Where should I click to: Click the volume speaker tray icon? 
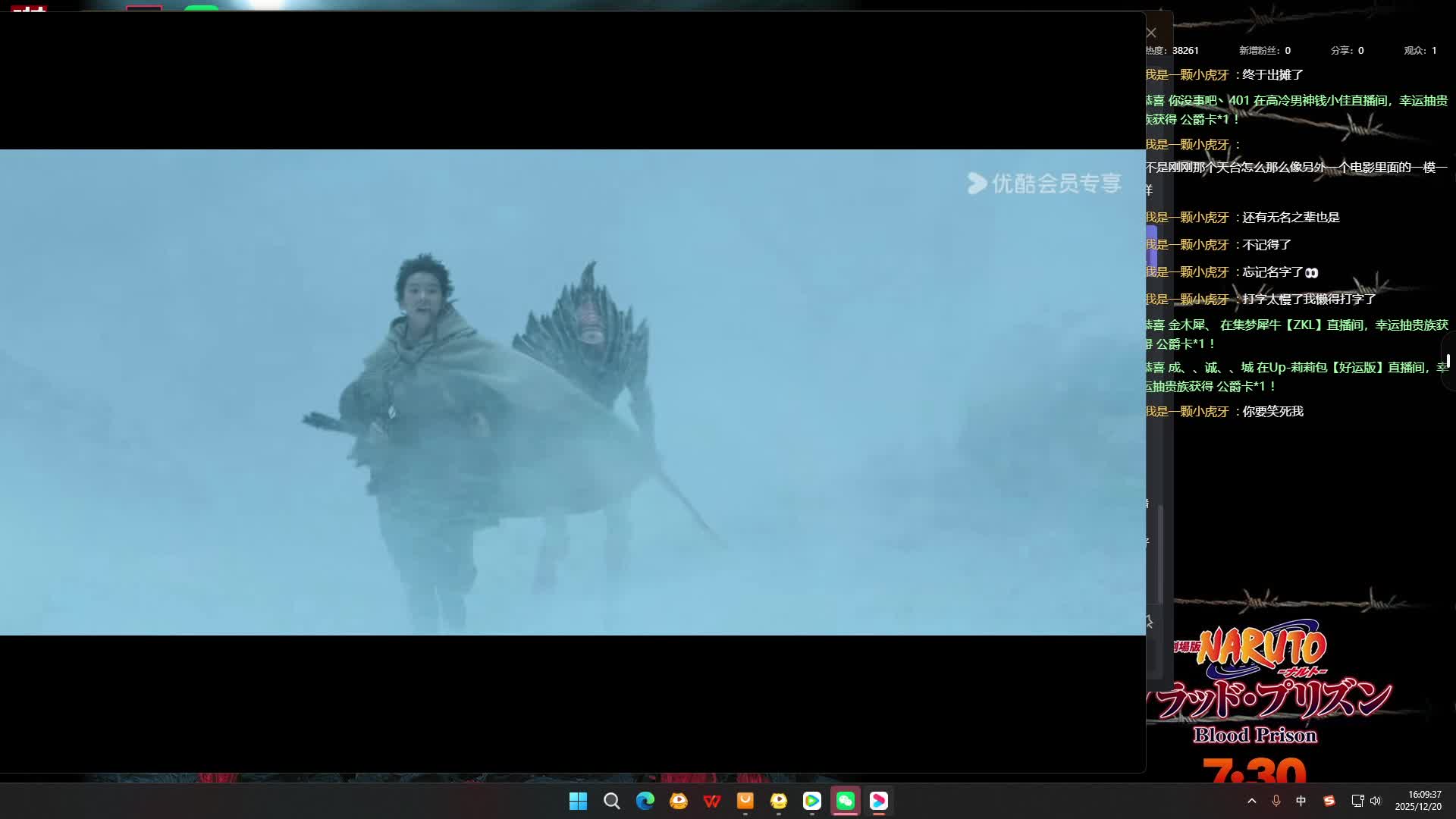(x=1376, y=801)
